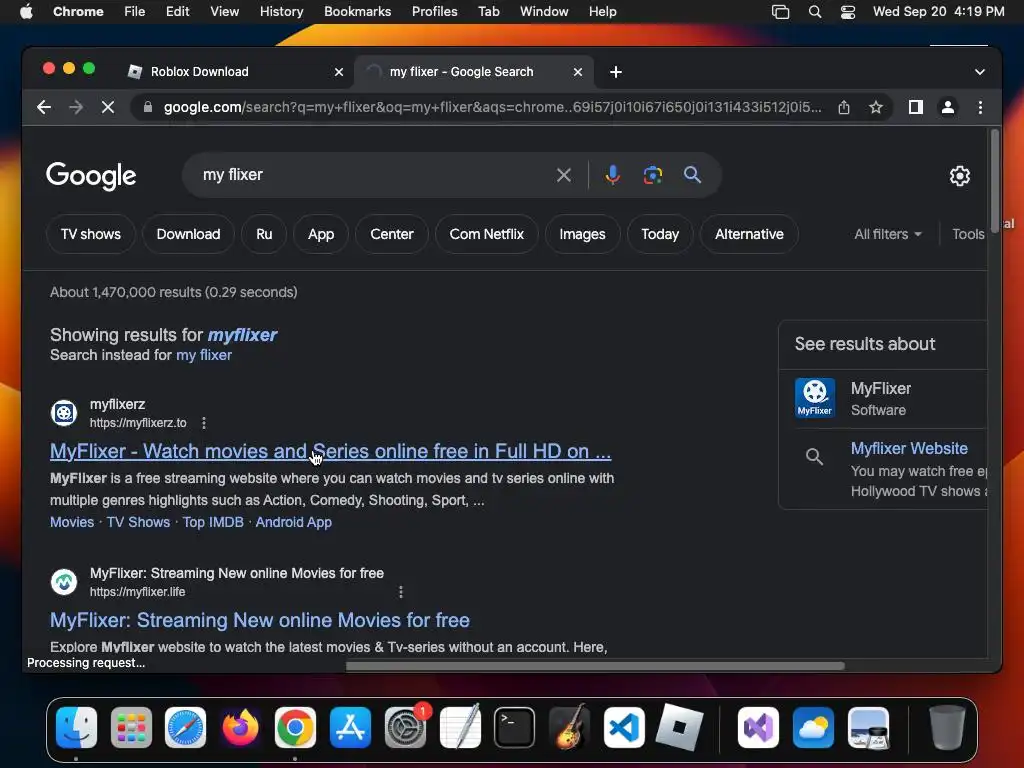Open the Myflixer Website related search

909,449
